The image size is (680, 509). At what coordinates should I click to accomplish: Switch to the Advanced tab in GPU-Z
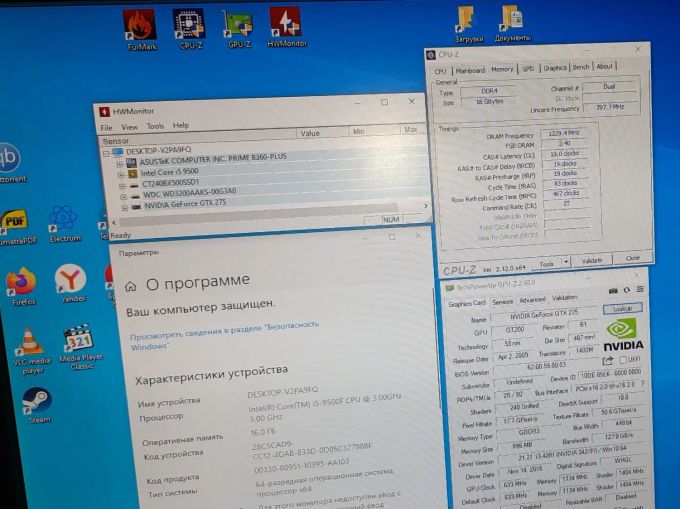pos(532,300)
